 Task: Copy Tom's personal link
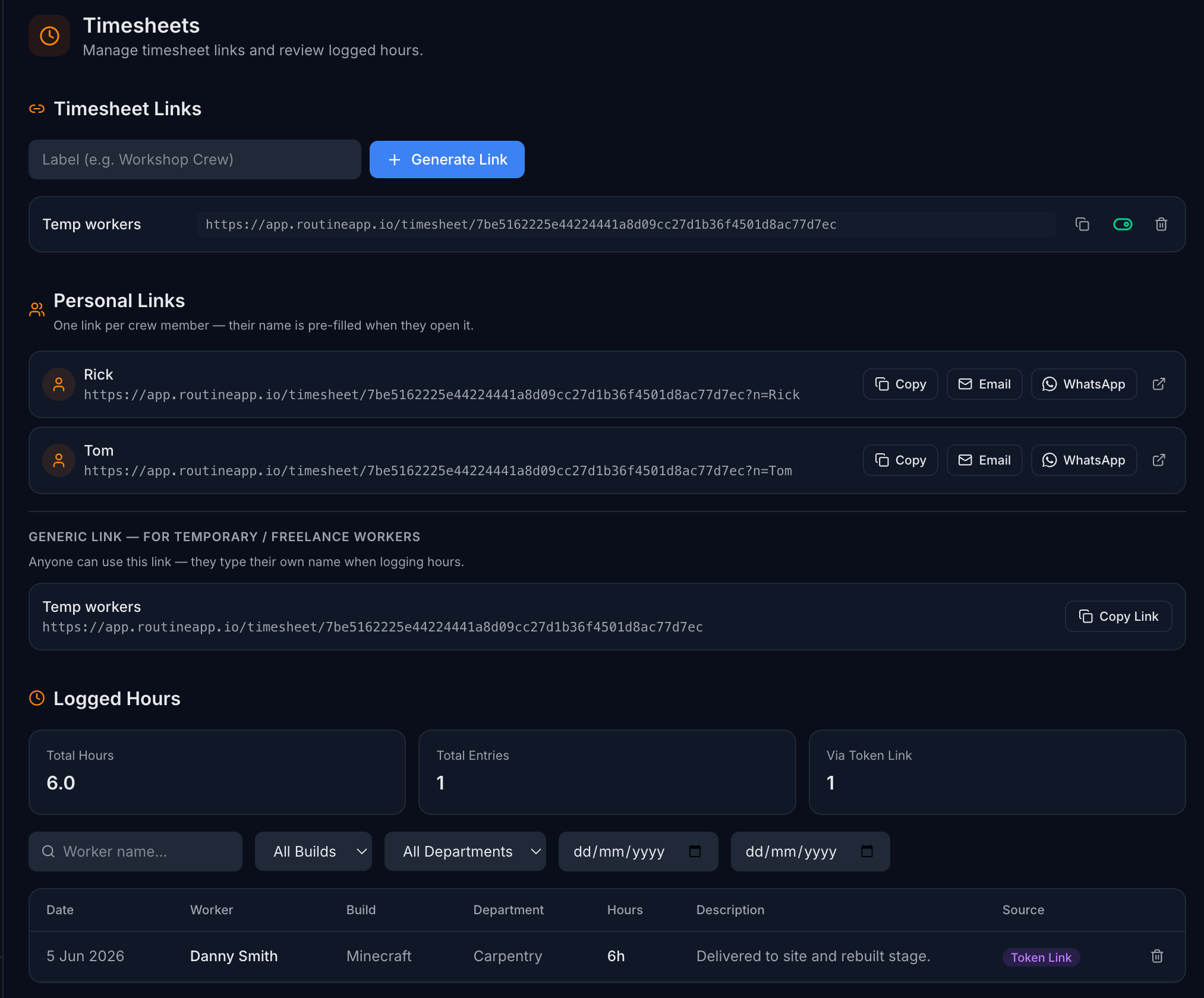click(900, 460)
